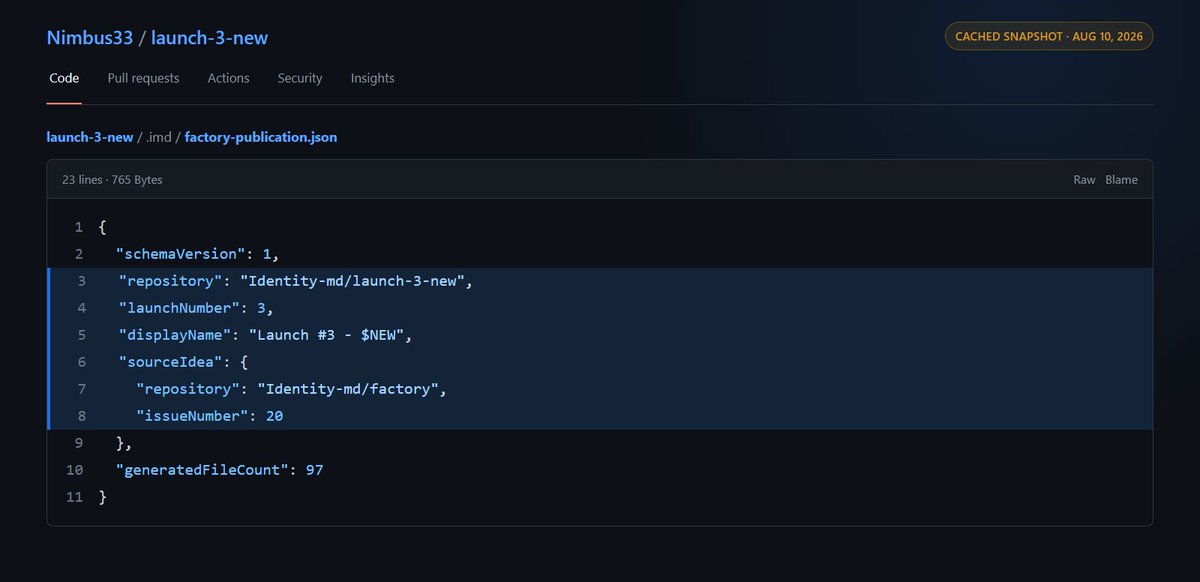Open the Nimbus33 owner link
This screenshot has height=582, width=1200.
90,38
